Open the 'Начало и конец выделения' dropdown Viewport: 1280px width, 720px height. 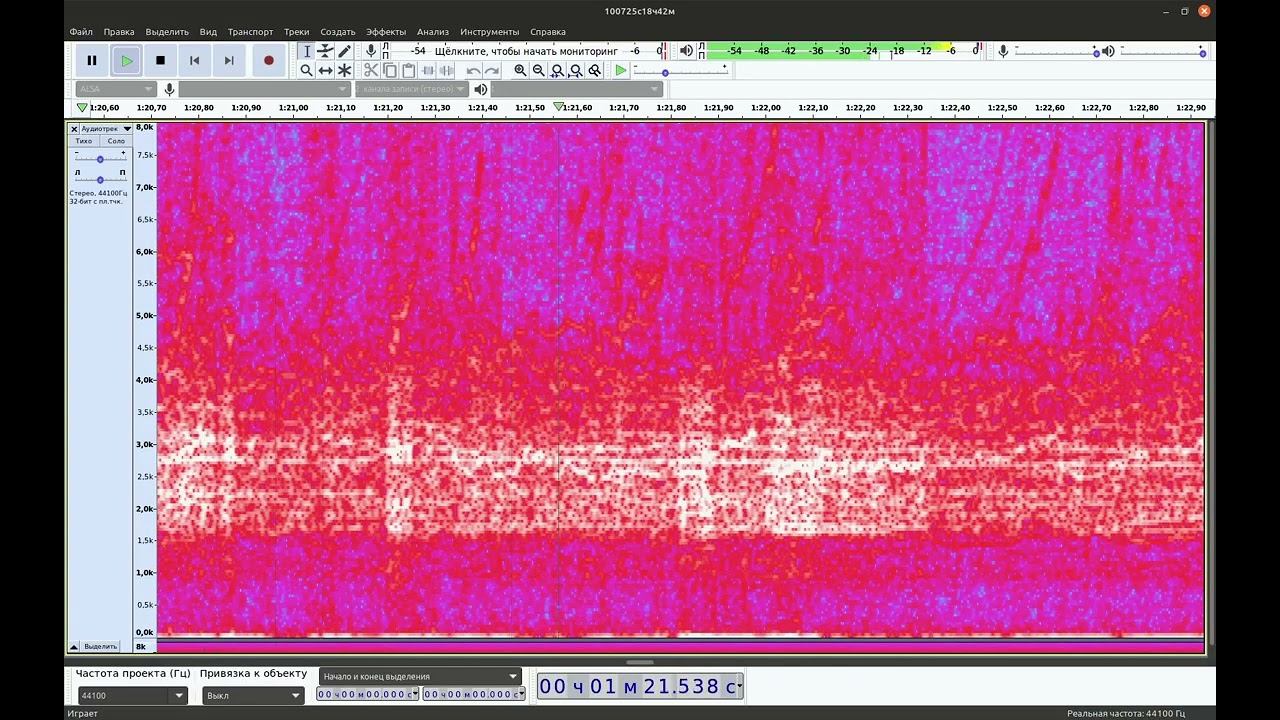[x=420, y=676]
